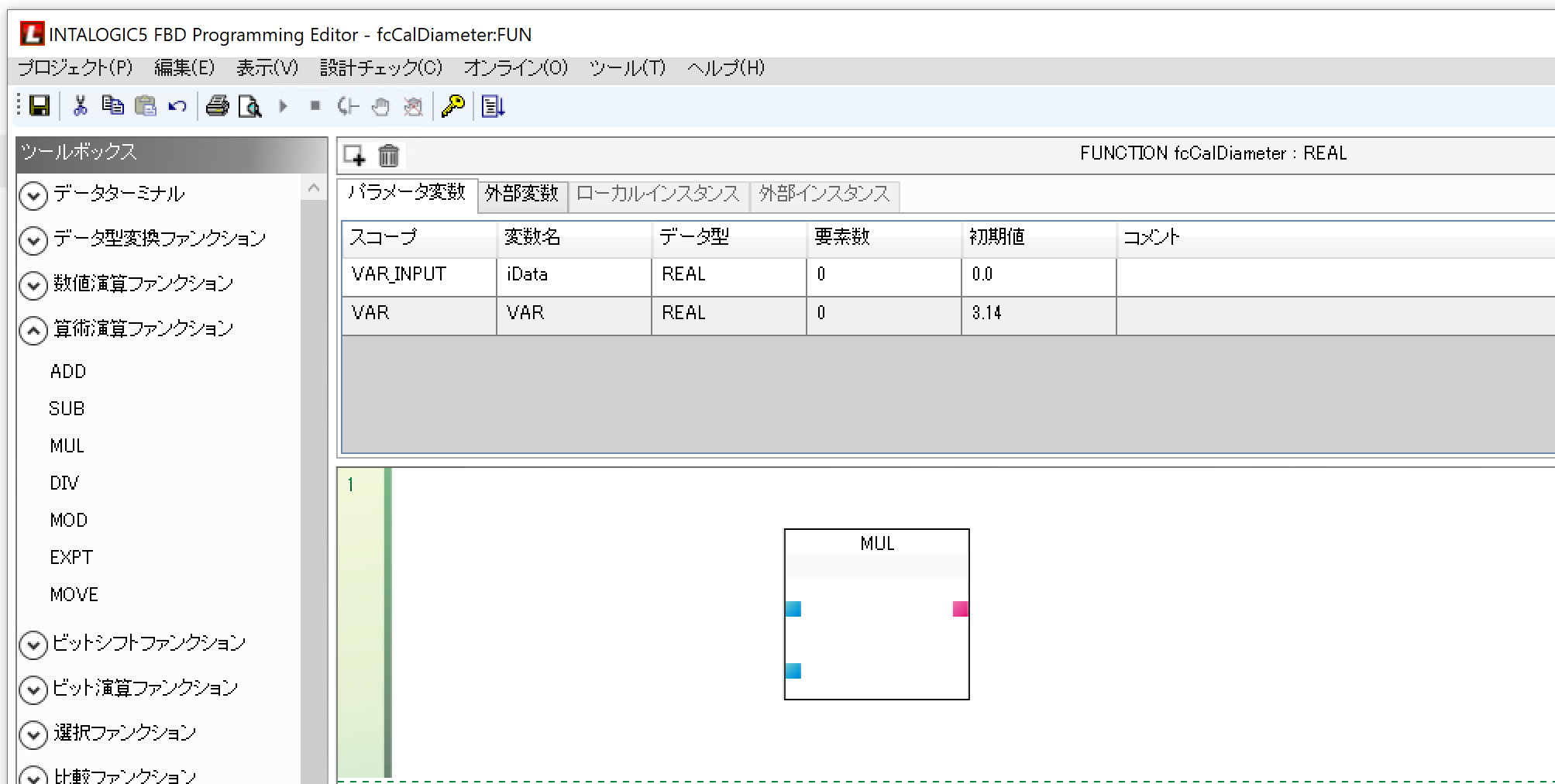Select MUL in the toolbox list
1555x784 pixels.
coord(67,446)
